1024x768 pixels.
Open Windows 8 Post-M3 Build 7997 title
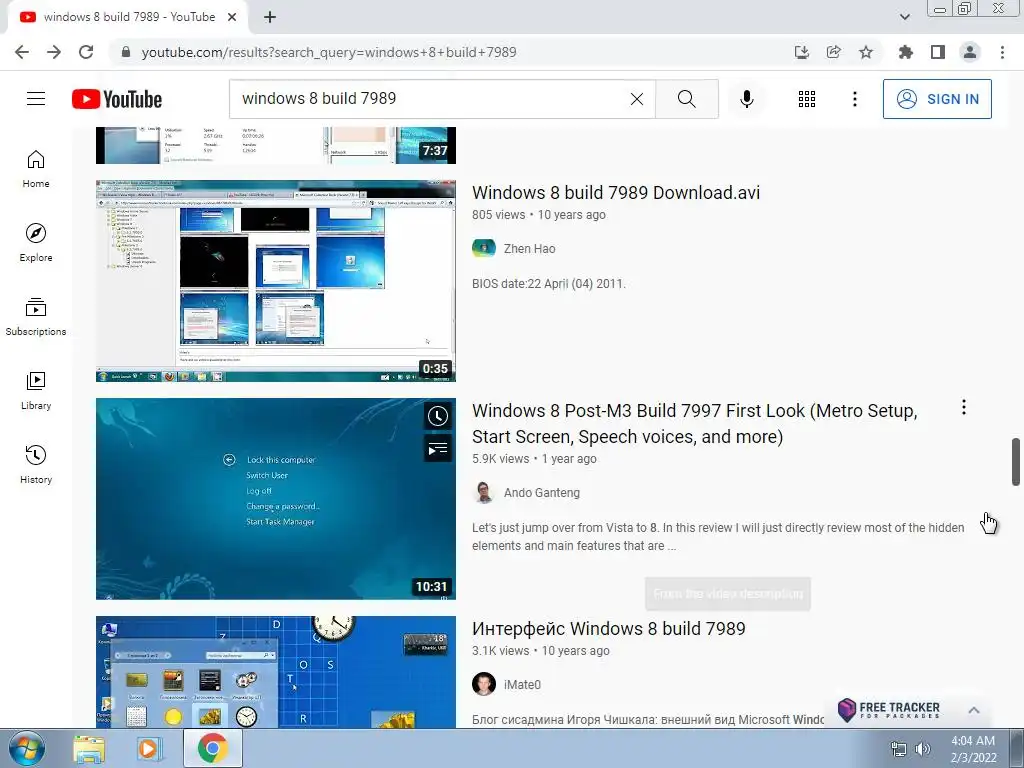[x=694, y=423]
